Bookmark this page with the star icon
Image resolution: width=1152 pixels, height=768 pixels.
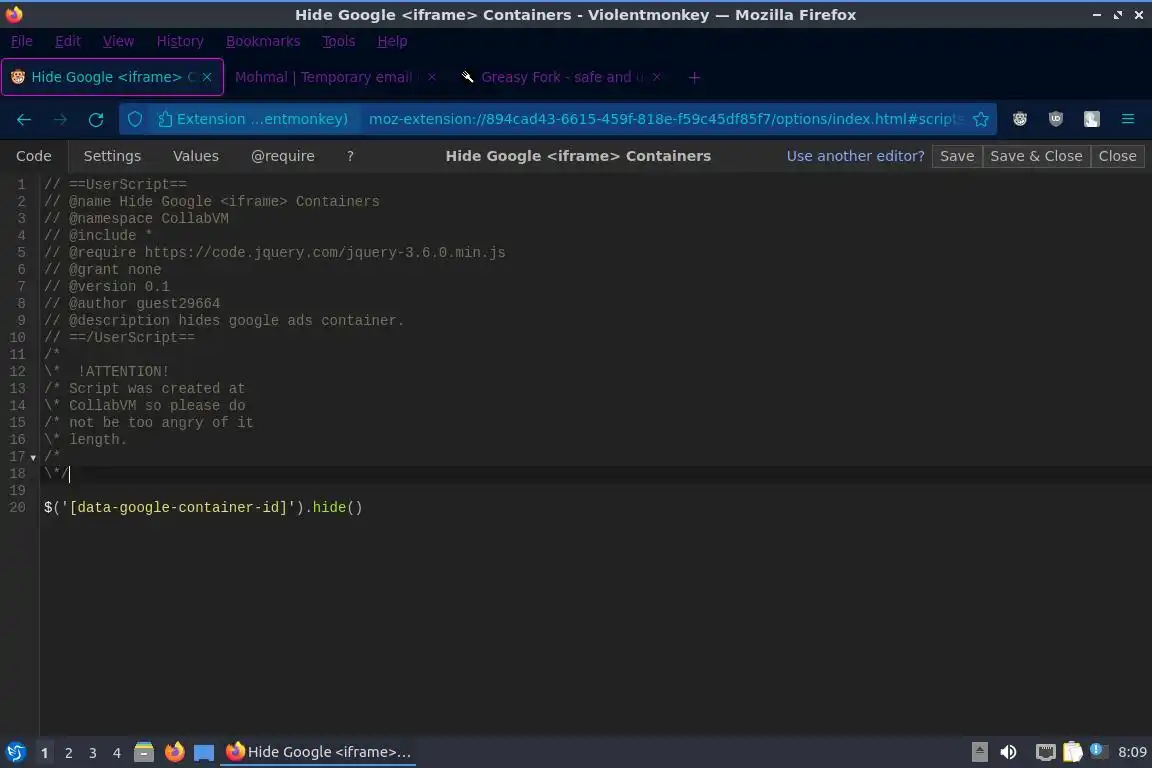click(981, 119)
